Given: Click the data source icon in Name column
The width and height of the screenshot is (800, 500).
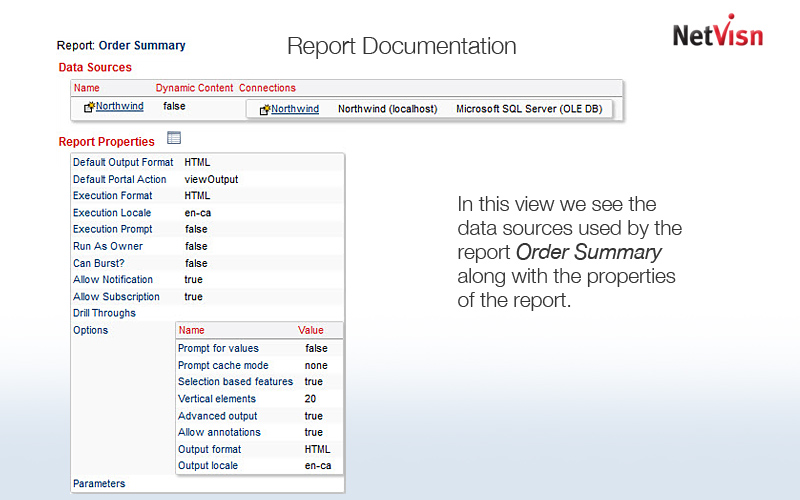Looking at the screenshot, I should pos(89,106).
